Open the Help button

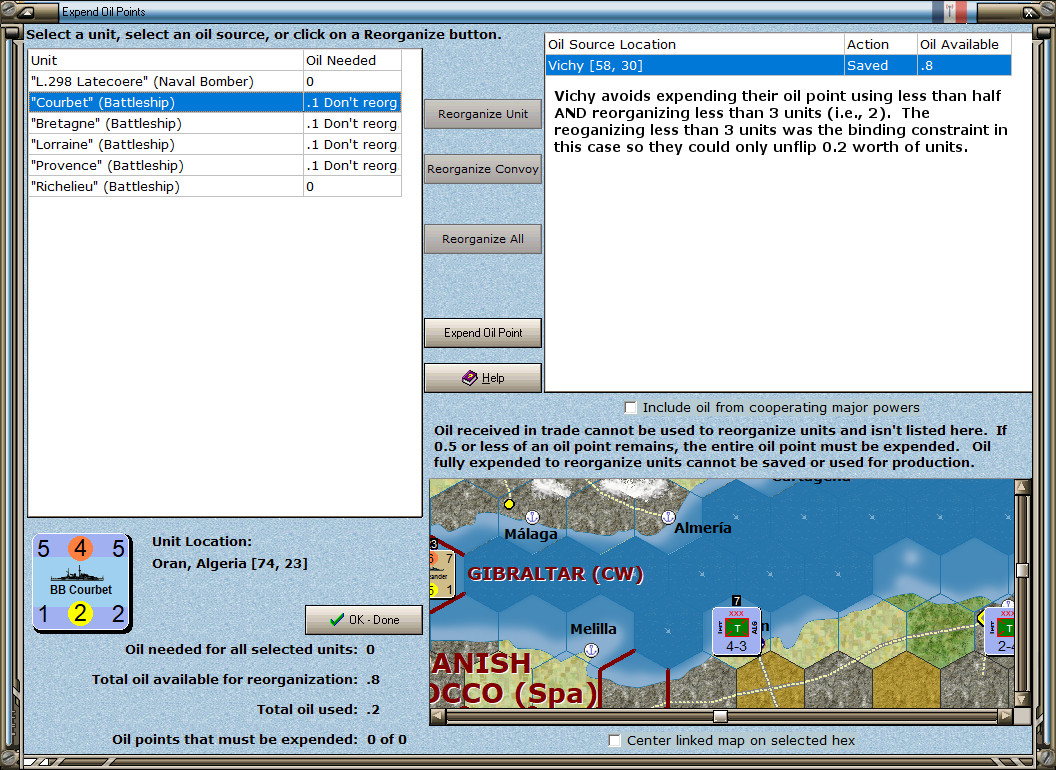click(483, 378)
